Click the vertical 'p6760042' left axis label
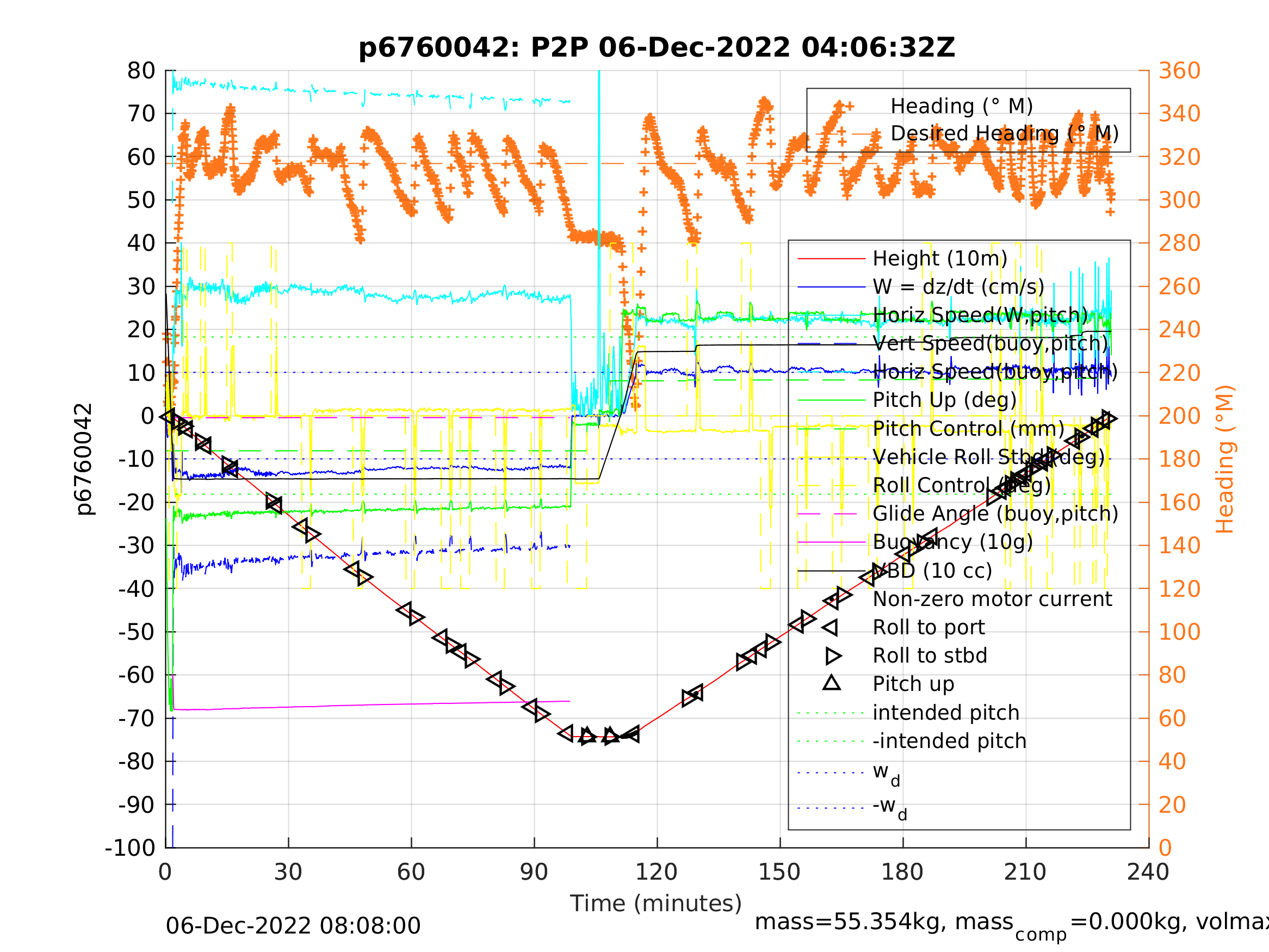 click(84, 459)
